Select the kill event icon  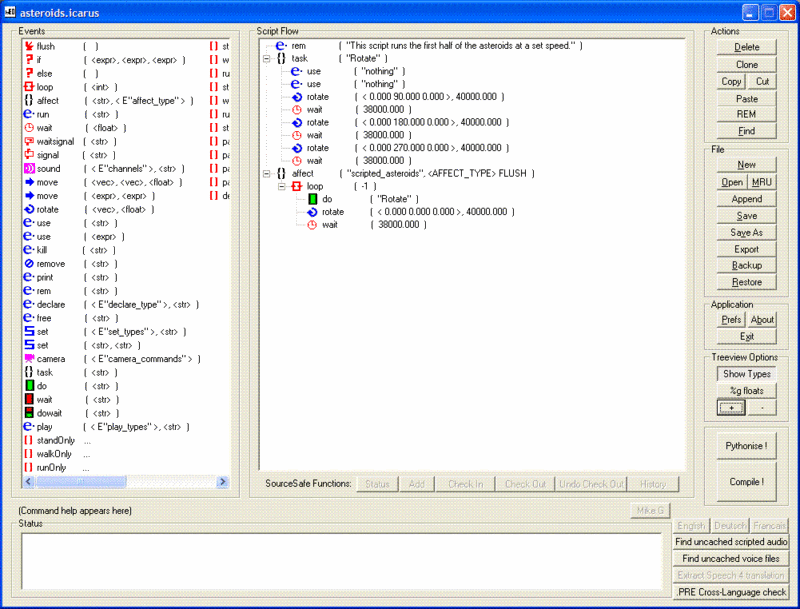[x=29, y=250]
